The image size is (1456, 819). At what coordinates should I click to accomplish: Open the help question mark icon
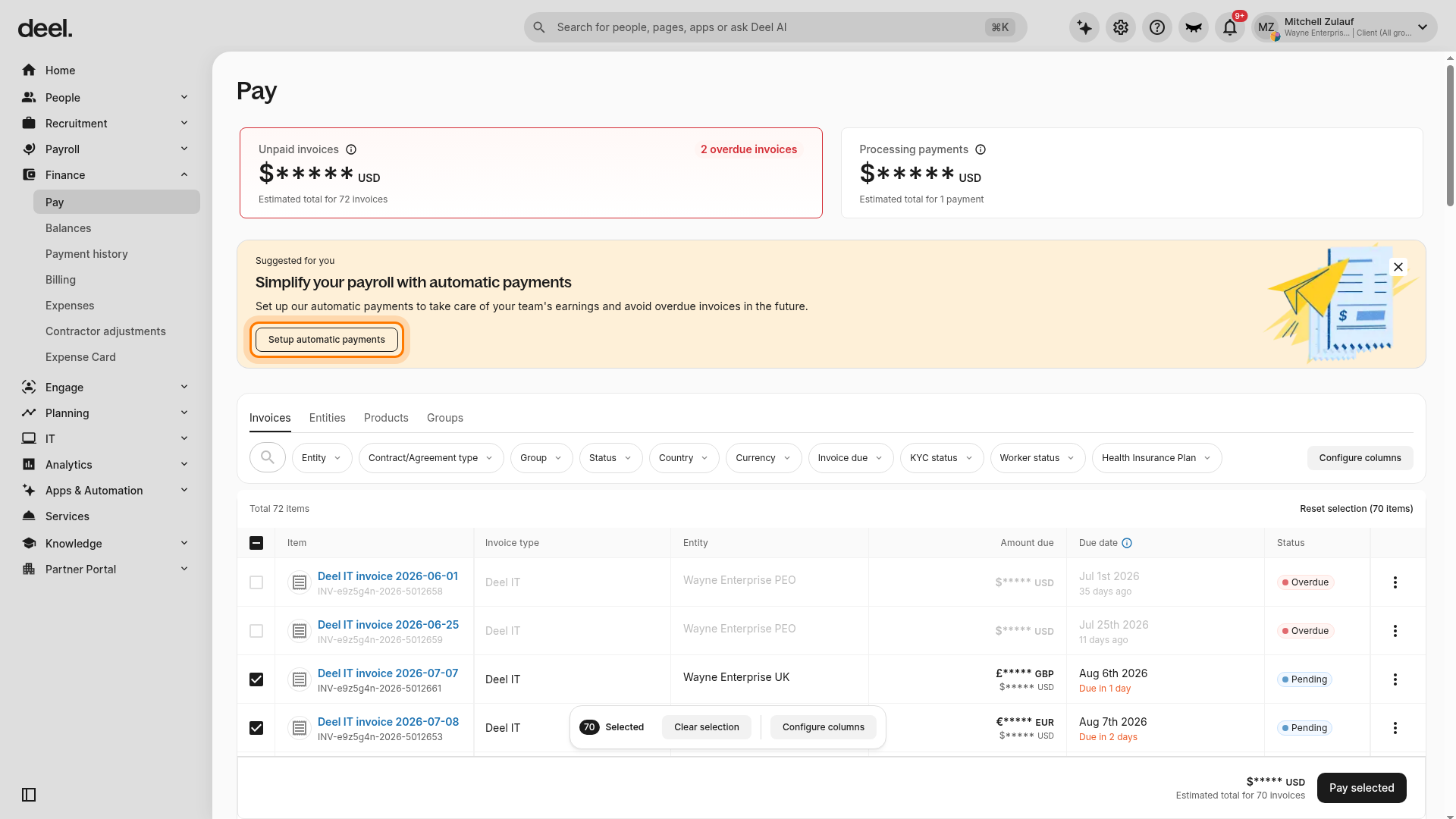click(x=1157, y=27)
